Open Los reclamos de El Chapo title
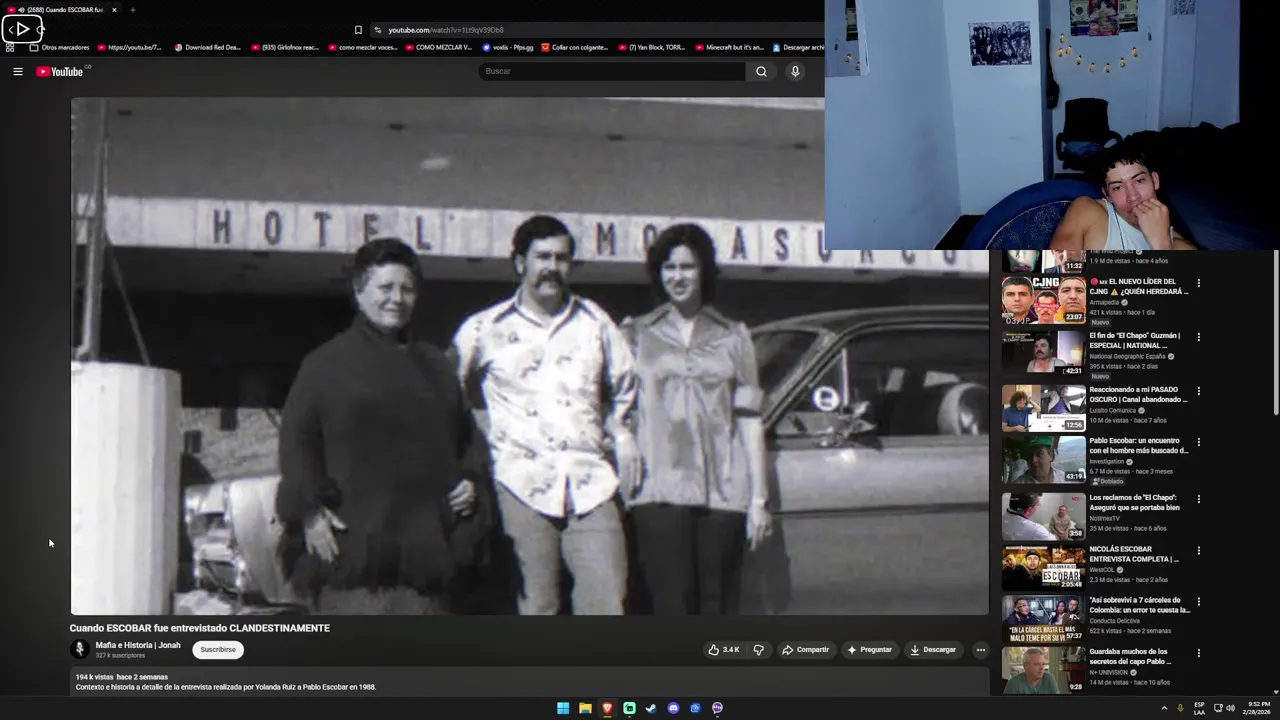 pos(1134,502)
